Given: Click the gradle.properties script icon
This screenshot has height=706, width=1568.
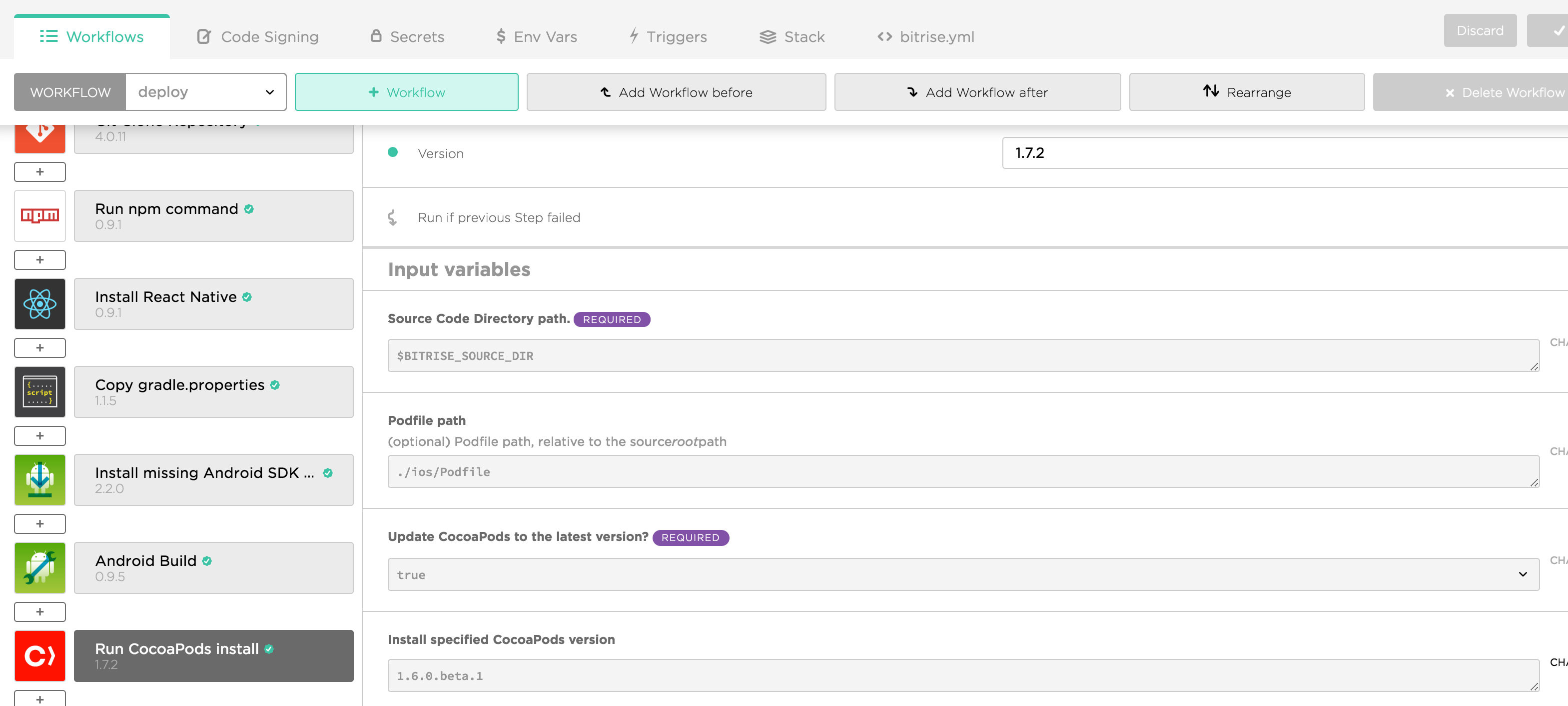Looking at the screenshot, I should coord(39,391).
